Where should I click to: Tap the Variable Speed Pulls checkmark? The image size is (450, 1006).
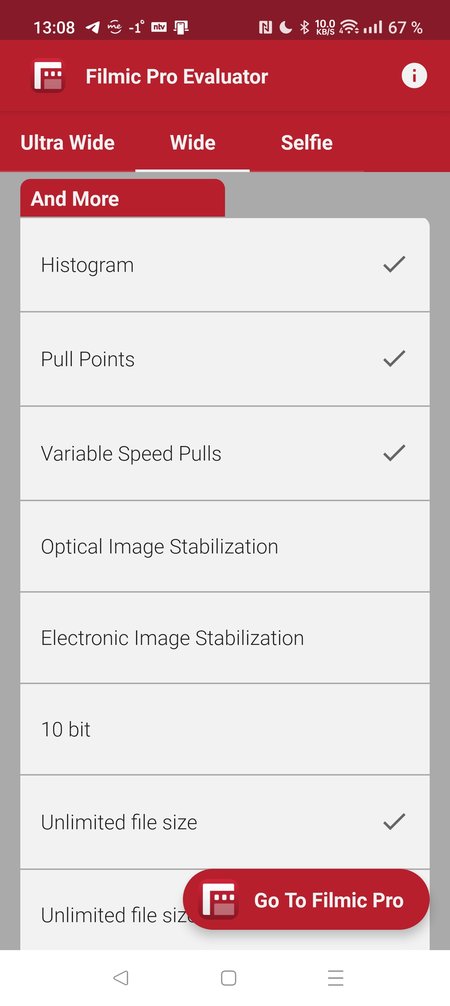click(394, 452)
